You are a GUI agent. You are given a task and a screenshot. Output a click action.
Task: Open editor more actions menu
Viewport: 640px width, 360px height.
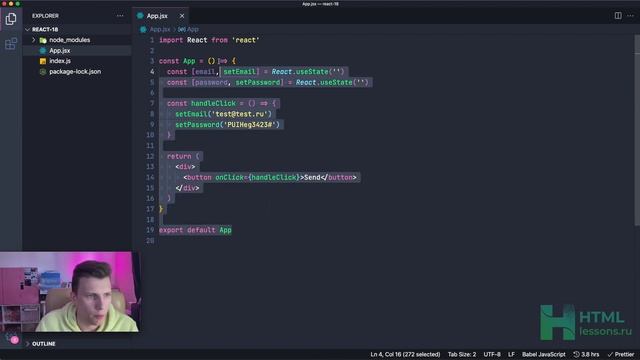[x=630, y=16]
